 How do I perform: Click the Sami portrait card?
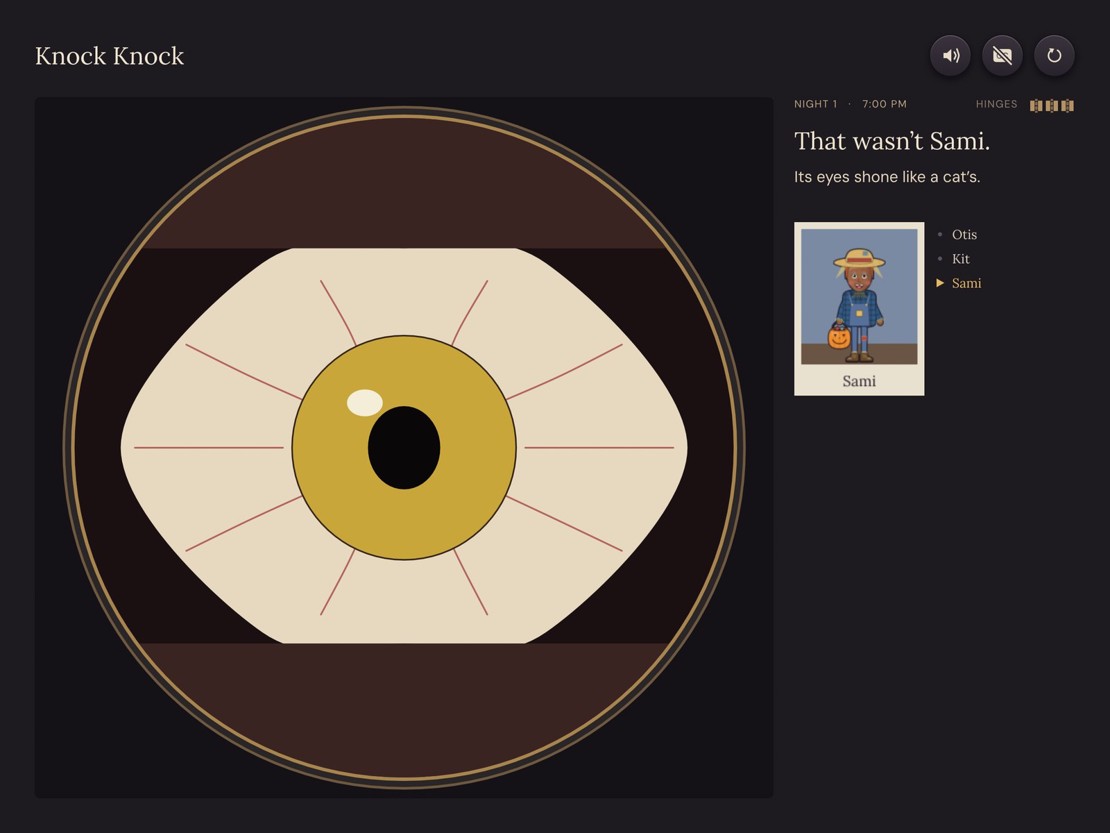[x=859, y=309]
